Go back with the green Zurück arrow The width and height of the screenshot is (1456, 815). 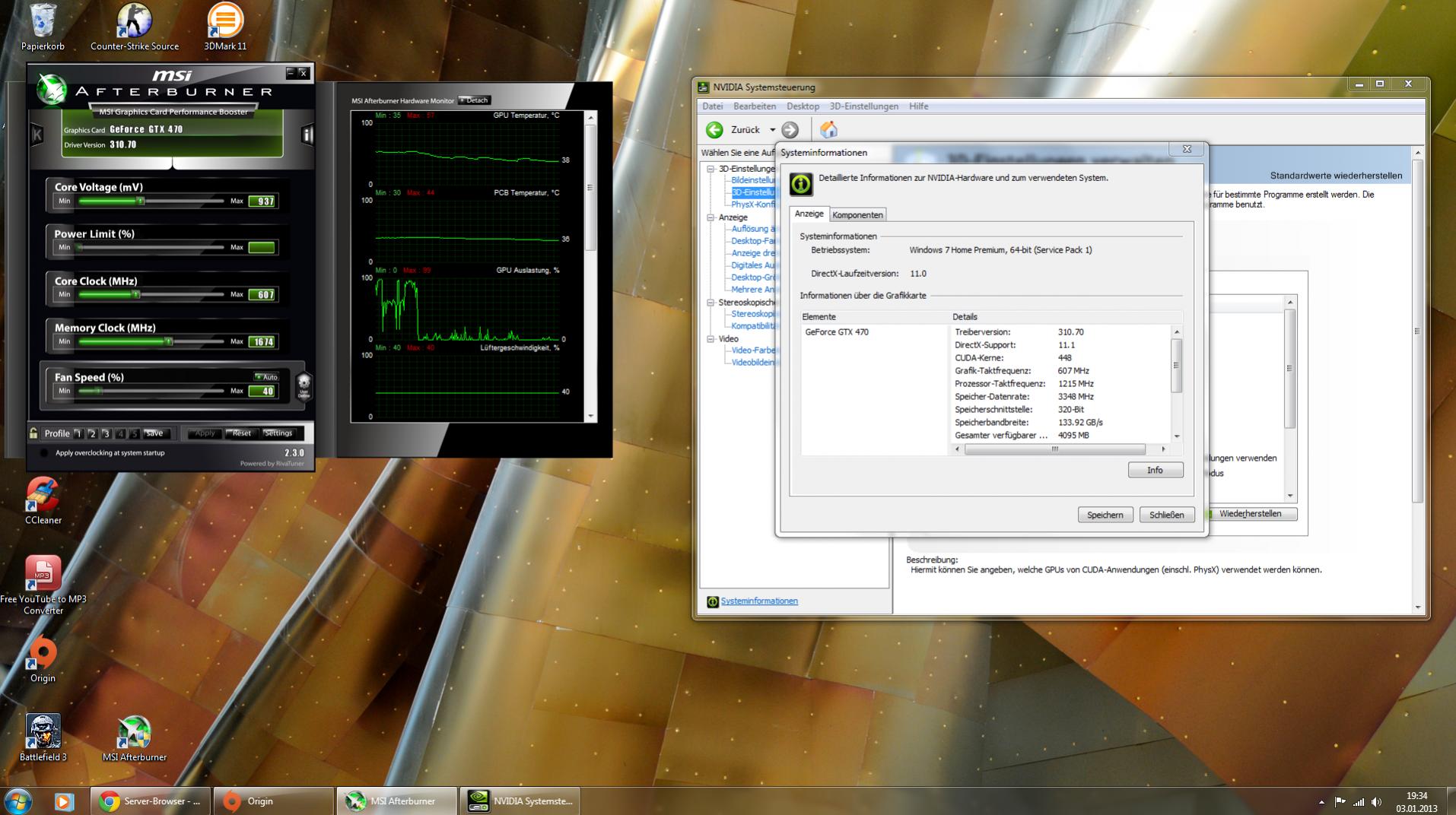(714, 130)
